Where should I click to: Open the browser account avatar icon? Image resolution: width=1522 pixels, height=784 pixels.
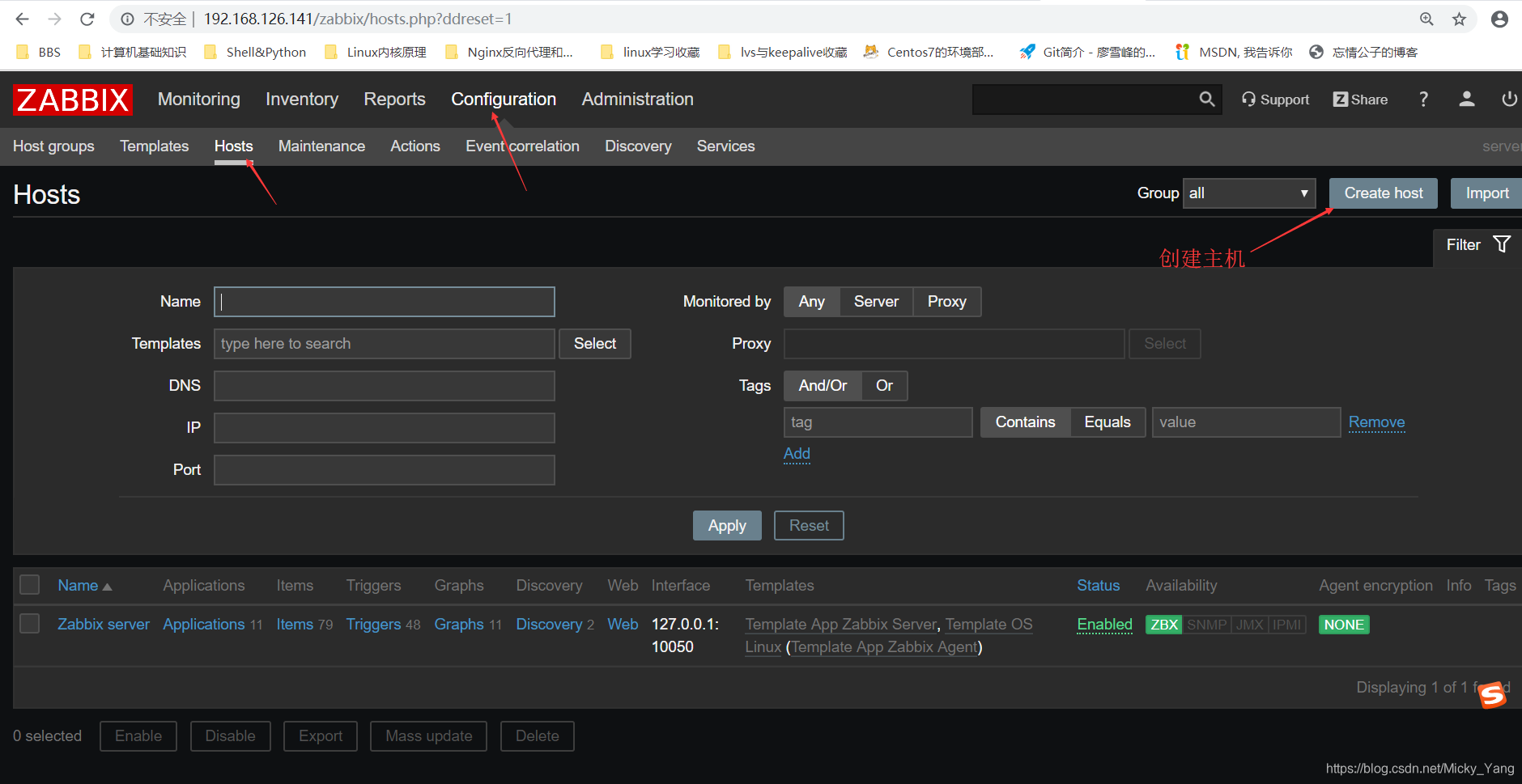click(1499, 19)
